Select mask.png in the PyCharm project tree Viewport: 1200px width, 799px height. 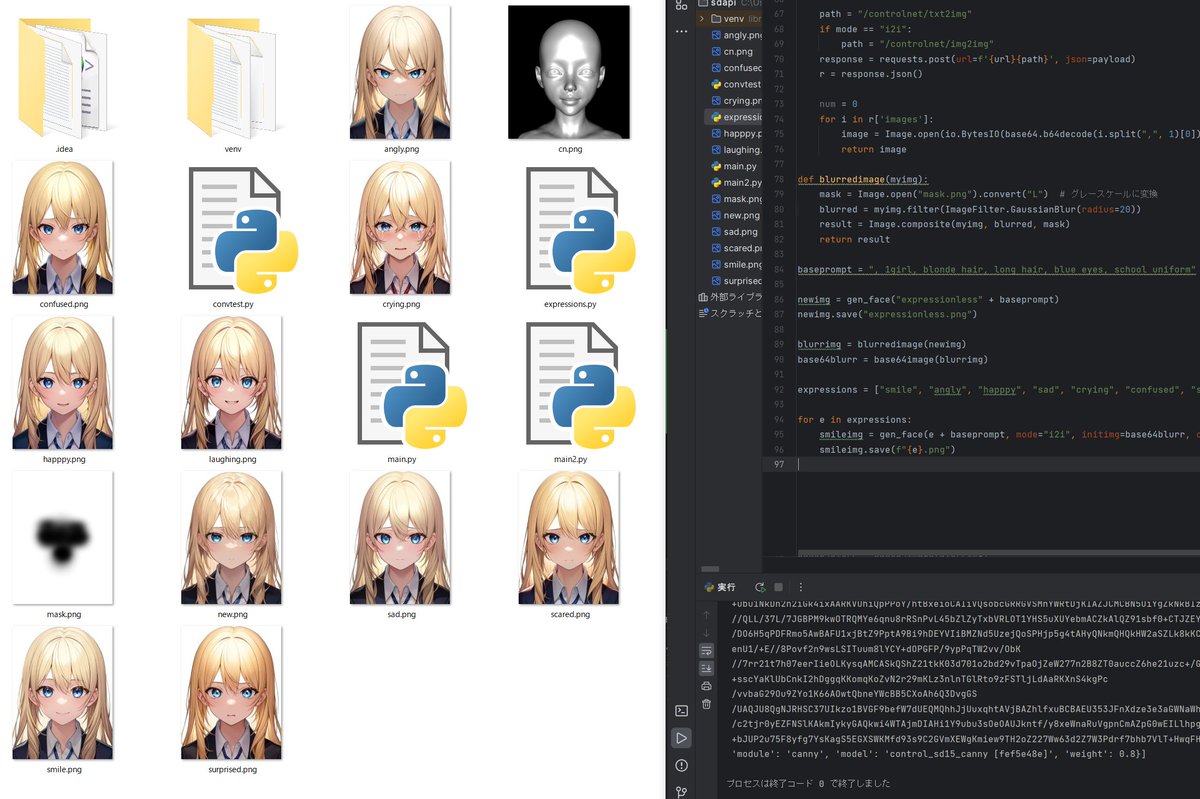coord(736,199)
